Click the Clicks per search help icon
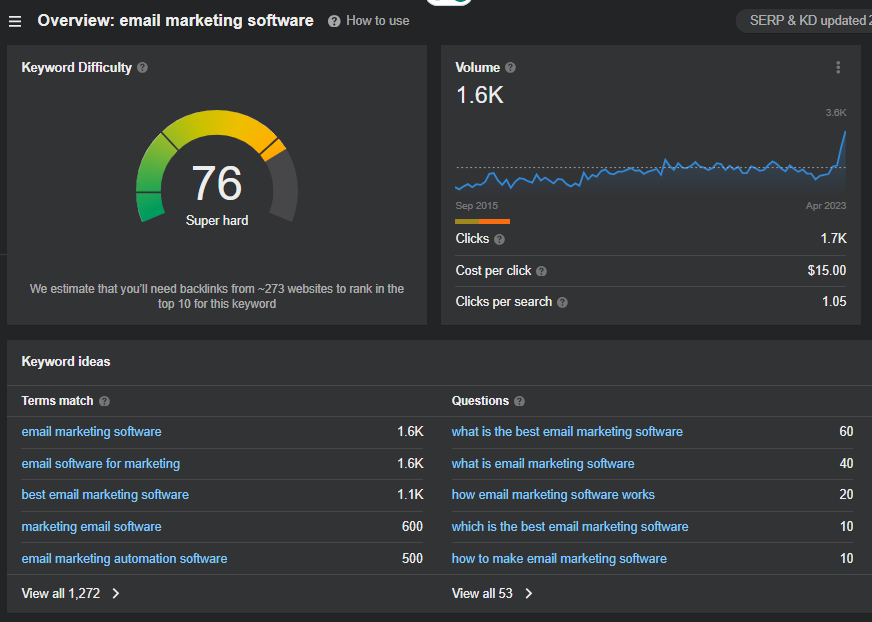Viewport: 872px width, 622px height. coord(562,302)
